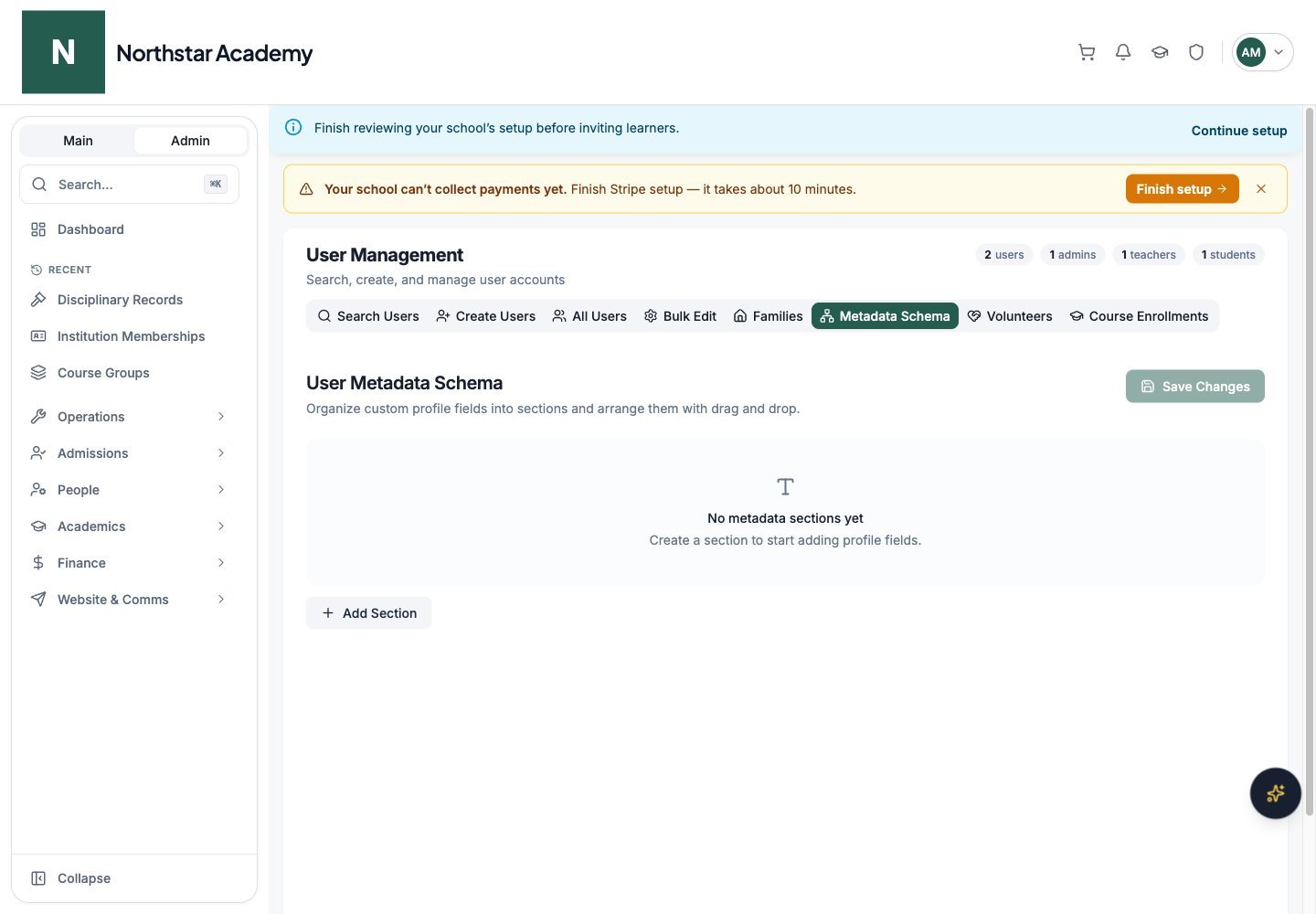Click the Finance dollar sign icon
1316x914 pixels.
click(38, 563)
